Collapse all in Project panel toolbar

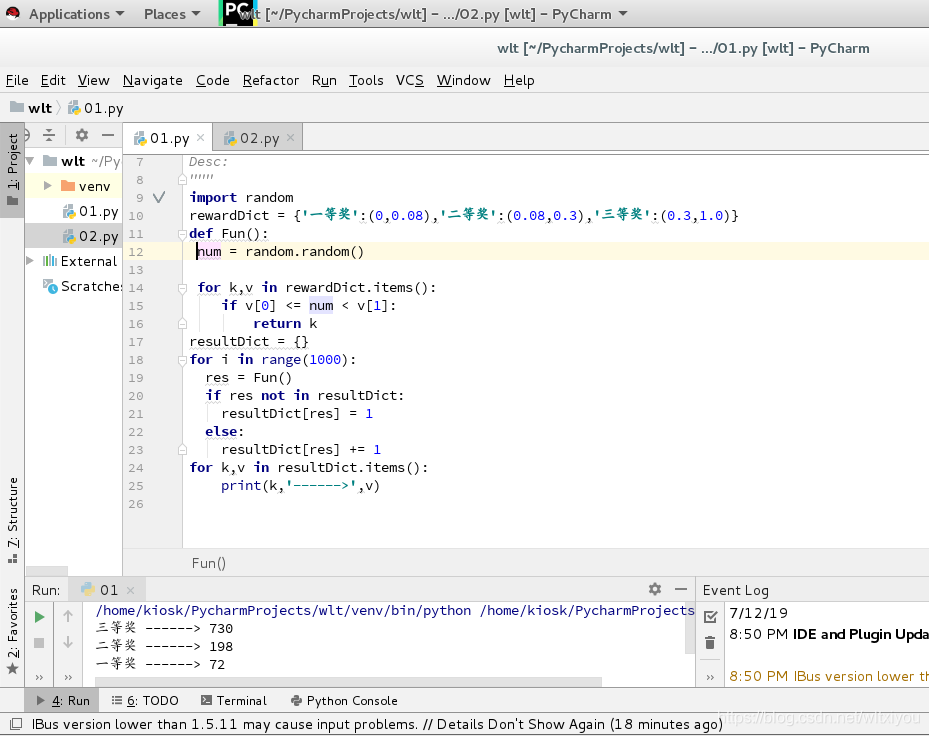pos(49,135)
